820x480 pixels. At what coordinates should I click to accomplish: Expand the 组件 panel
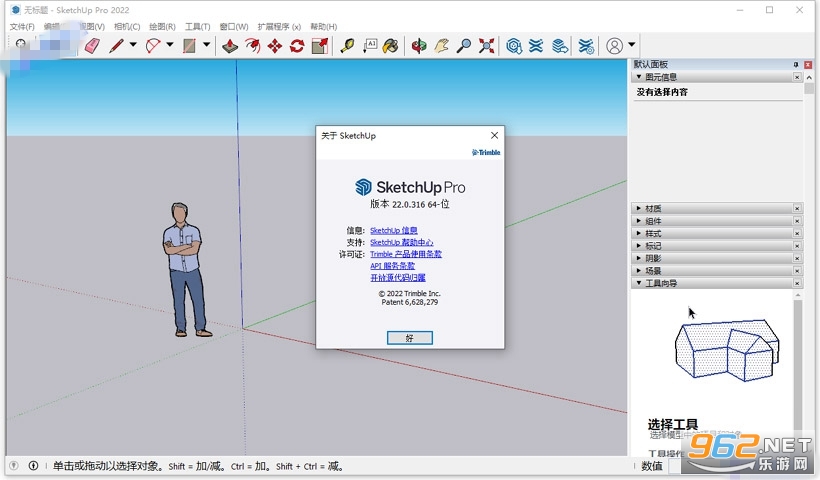[x=639, y=221]
